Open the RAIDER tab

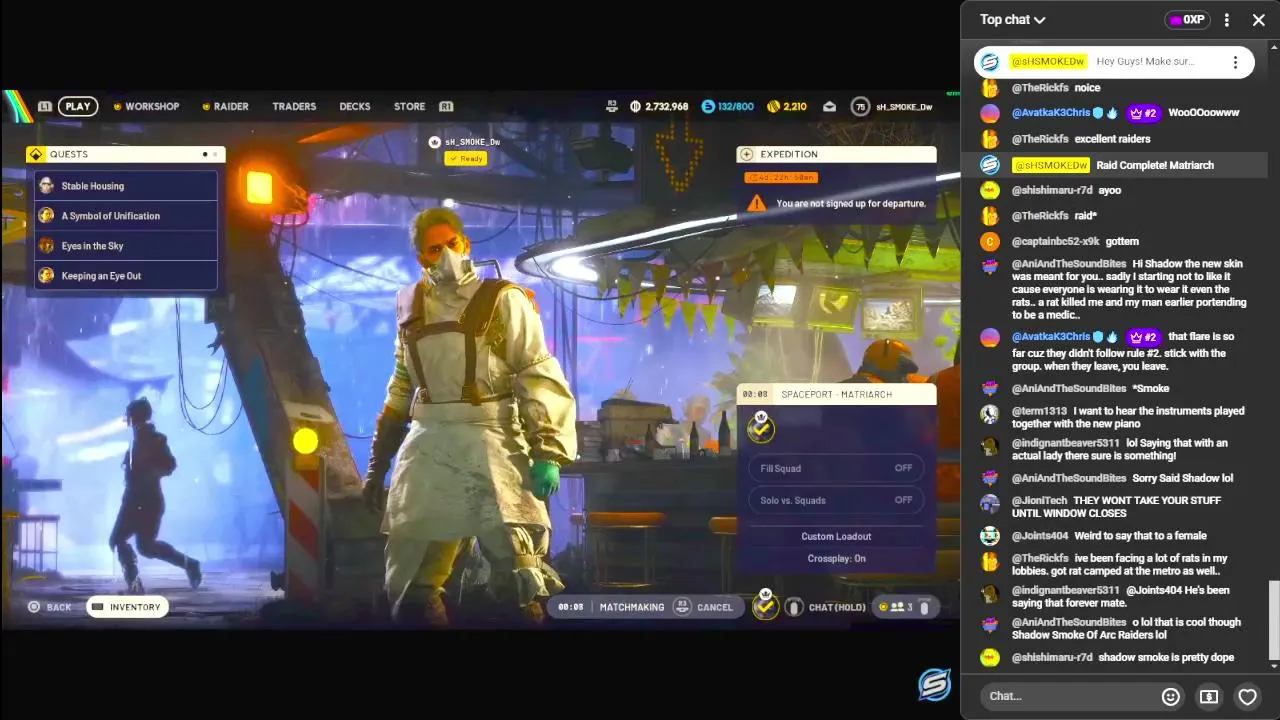225,106
